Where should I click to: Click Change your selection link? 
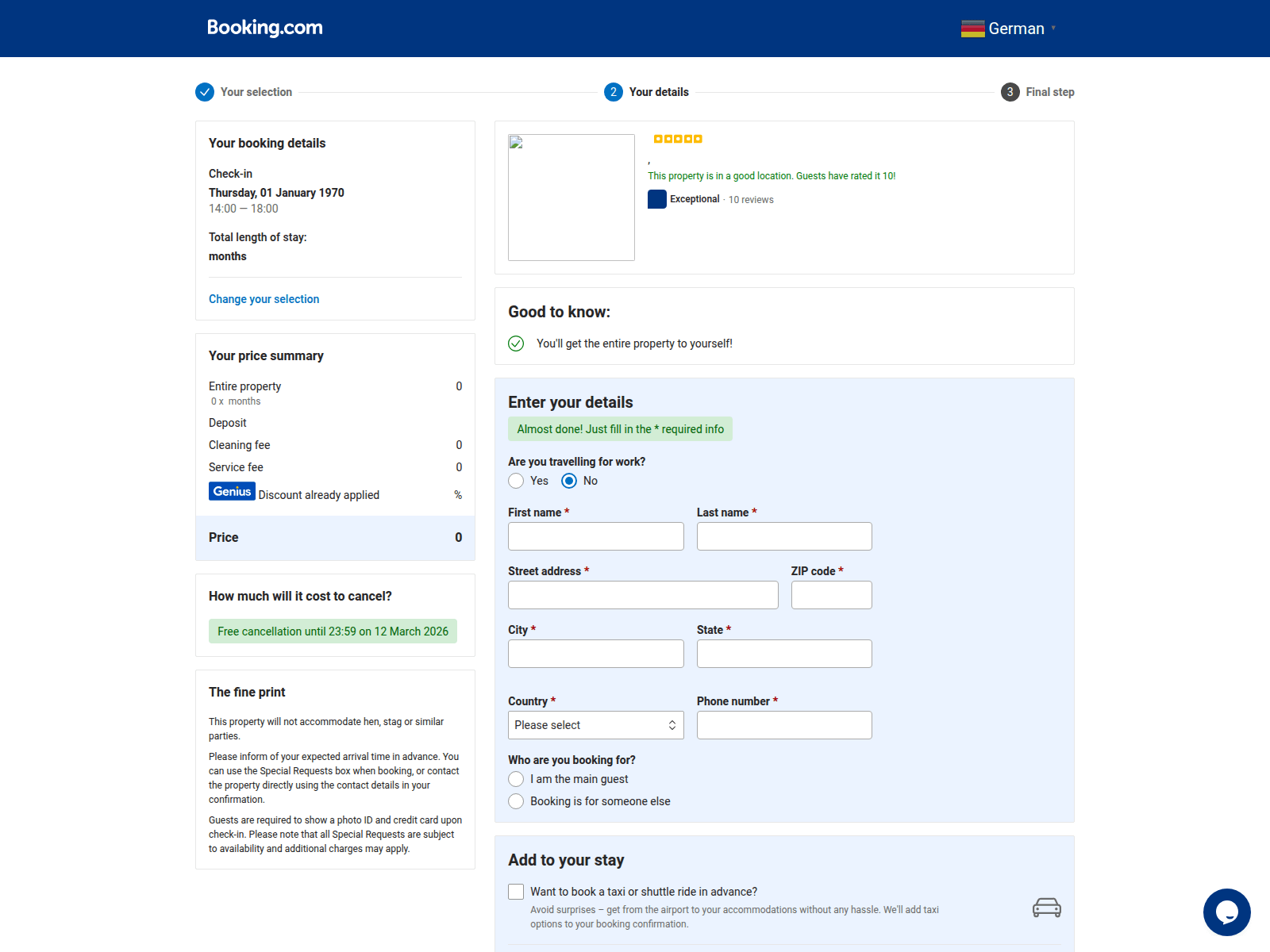coord(264,299)
